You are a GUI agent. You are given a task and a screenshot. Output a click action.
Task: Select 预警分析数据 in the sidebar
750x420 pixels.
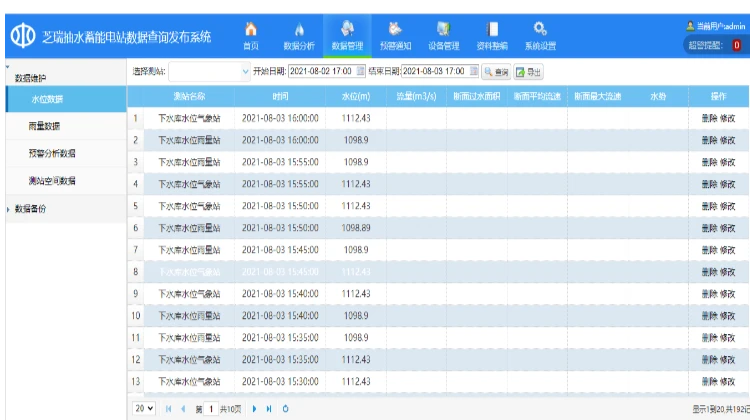click(x=66, y=154)
